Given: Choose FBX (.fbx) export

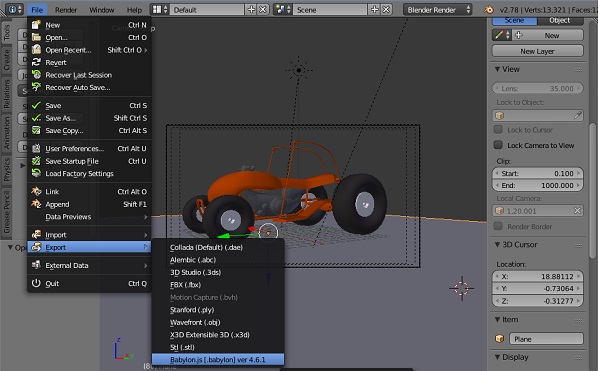Looking at the screenshot, I should click(218, 285).
